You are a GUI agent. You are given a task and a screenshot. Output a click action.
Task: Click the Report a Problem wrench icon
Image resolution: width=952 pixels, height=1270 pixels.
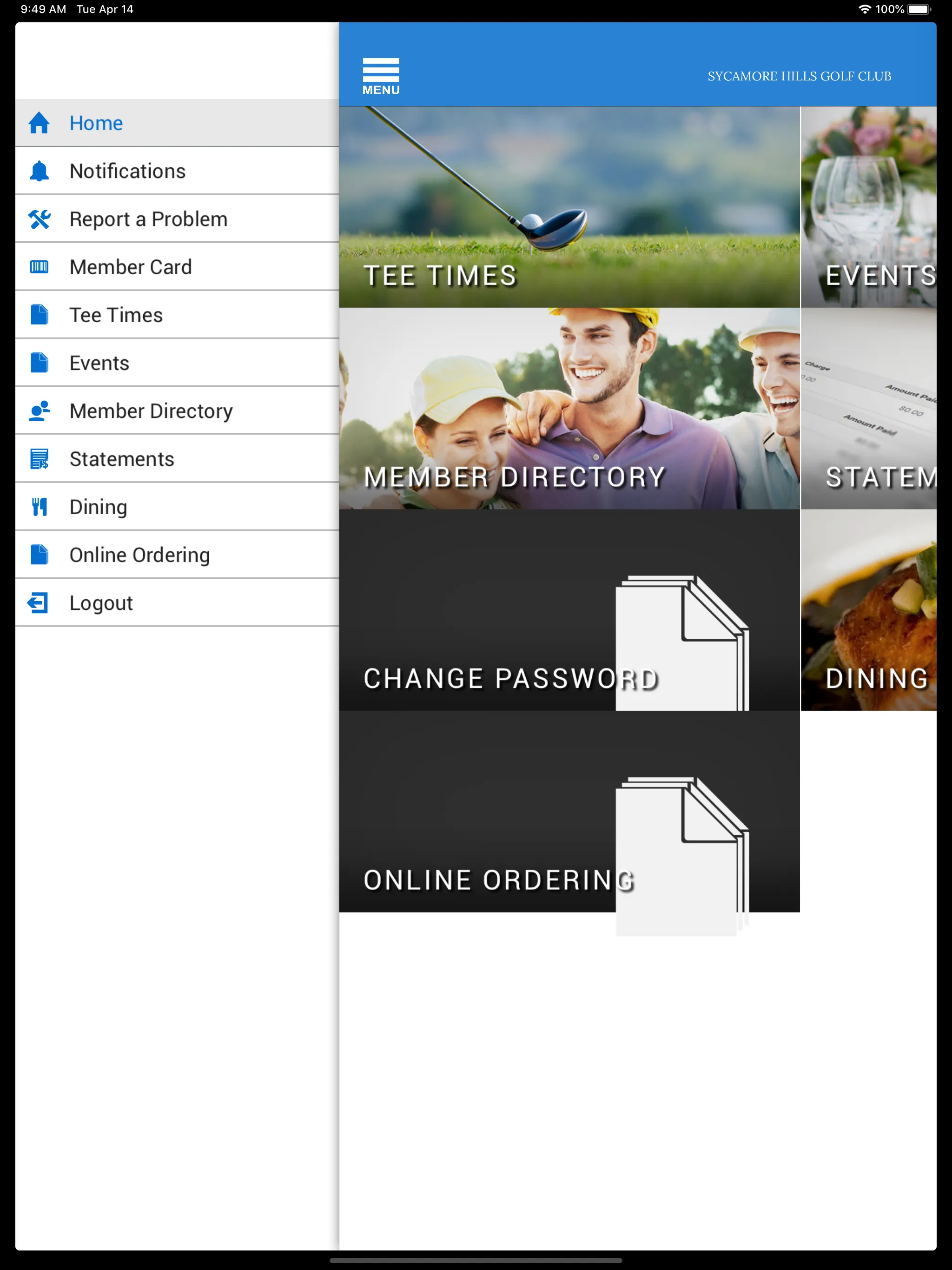tap(41, 218)
